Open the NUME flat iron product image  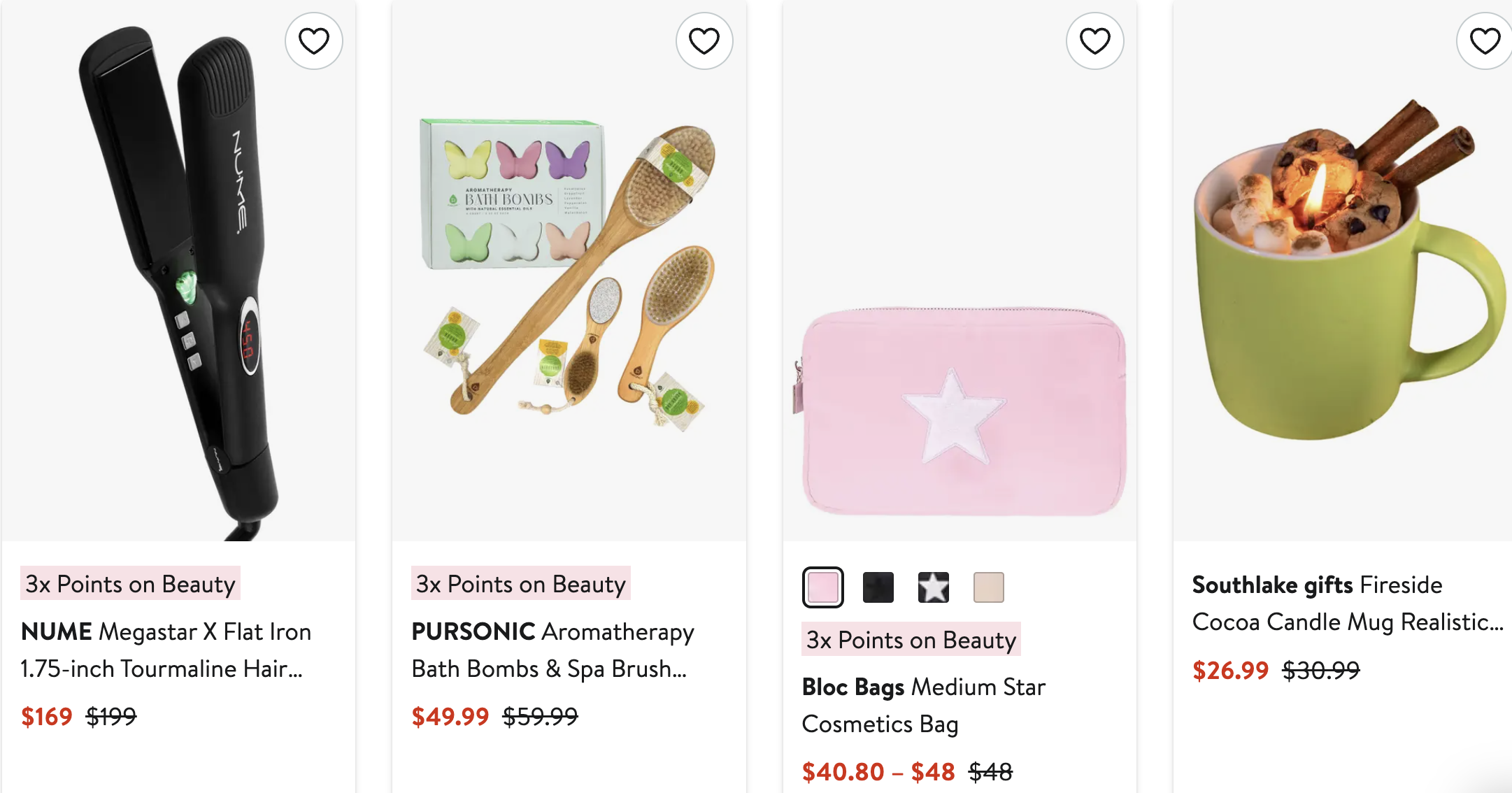[x=178, y=280]
